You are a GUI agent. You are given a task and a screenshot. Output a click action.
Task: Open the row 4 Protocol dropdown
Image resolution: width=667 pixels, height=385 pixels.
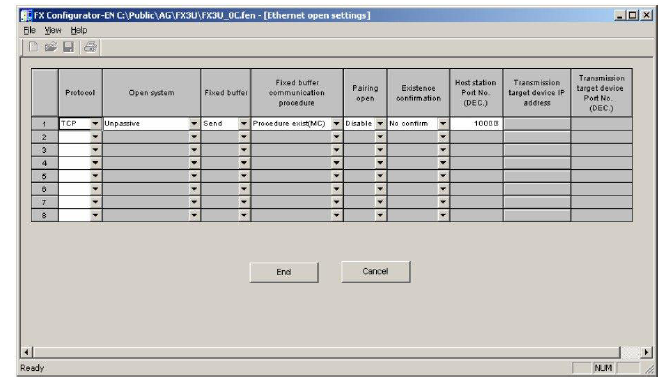[x=95, y=163]
